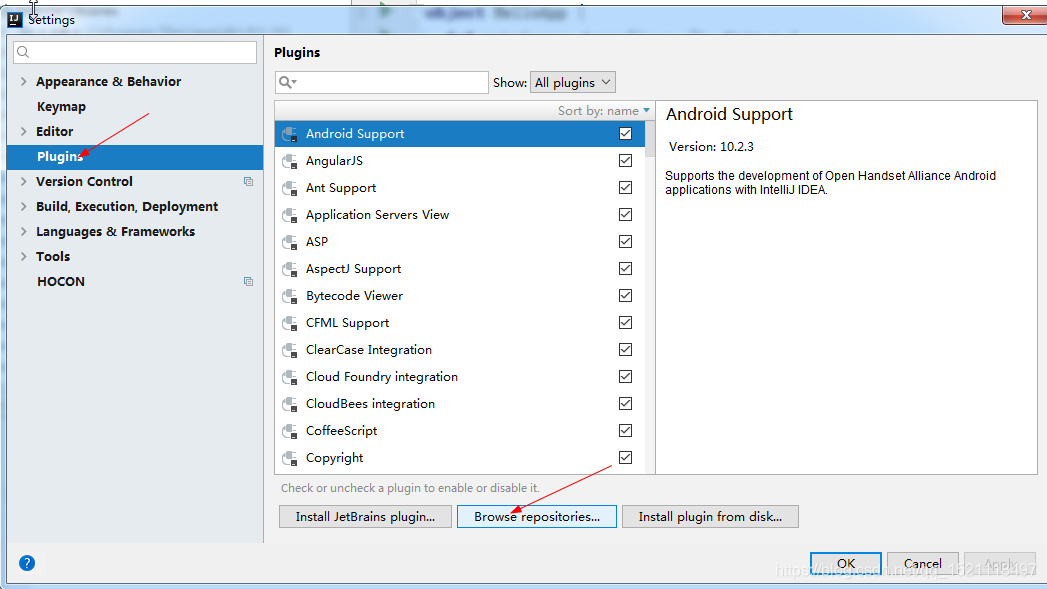
Task: Expand the Version Control node
Action: [23, 182]
